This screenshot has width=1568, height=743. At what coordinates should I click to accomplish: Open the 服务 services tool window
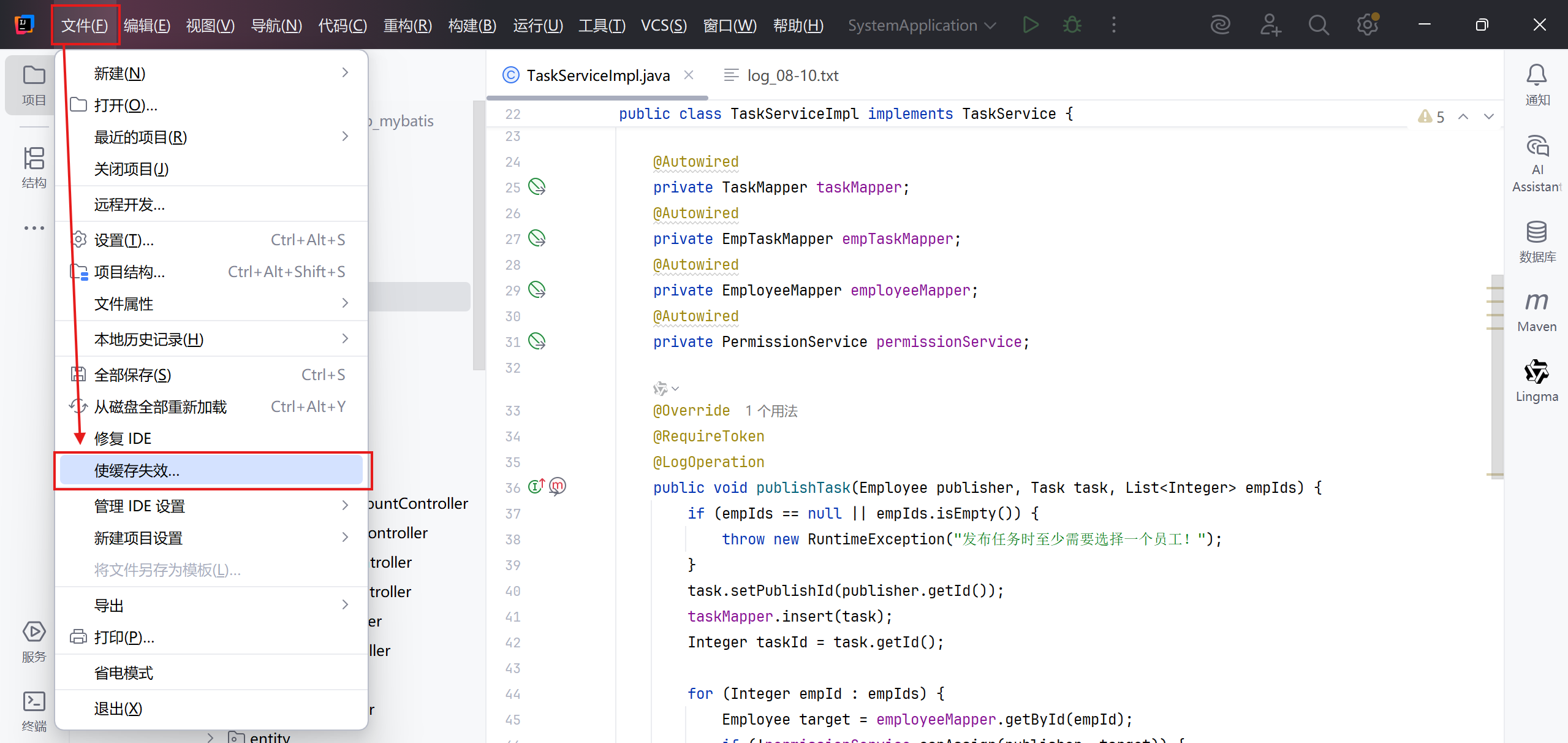coord(34,642)
